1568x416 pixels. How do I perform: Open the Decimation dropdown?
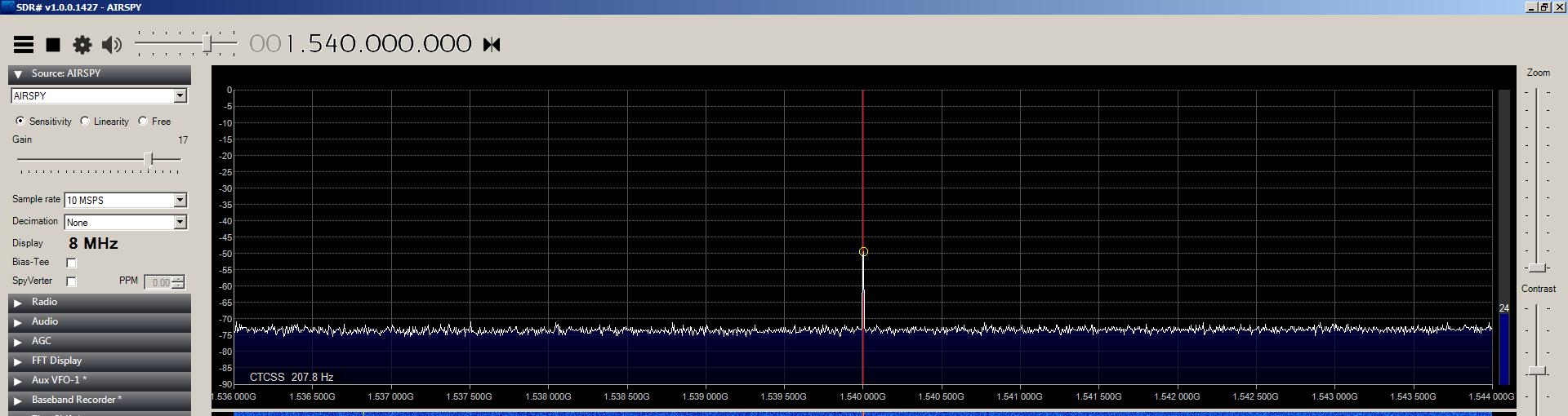pos(180,222)
